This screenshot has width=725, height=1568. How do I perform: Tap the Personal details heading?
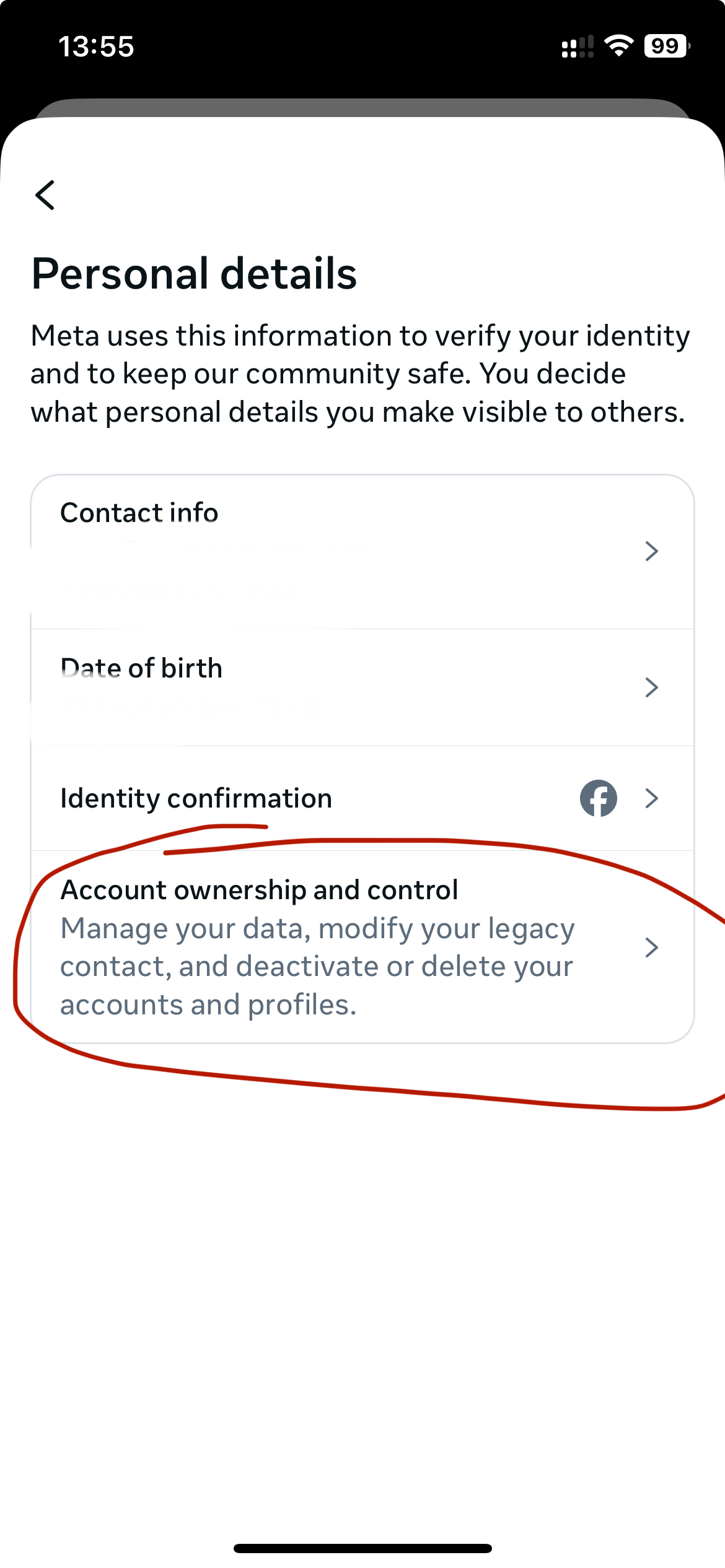[x=194, y=274]
